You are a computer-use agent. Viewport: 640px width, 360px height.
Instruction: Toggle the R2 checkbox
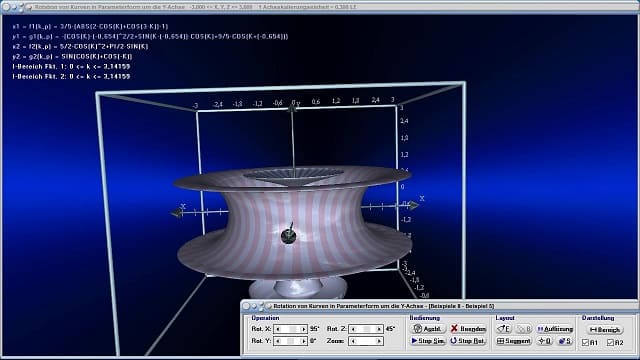point(611,342)
